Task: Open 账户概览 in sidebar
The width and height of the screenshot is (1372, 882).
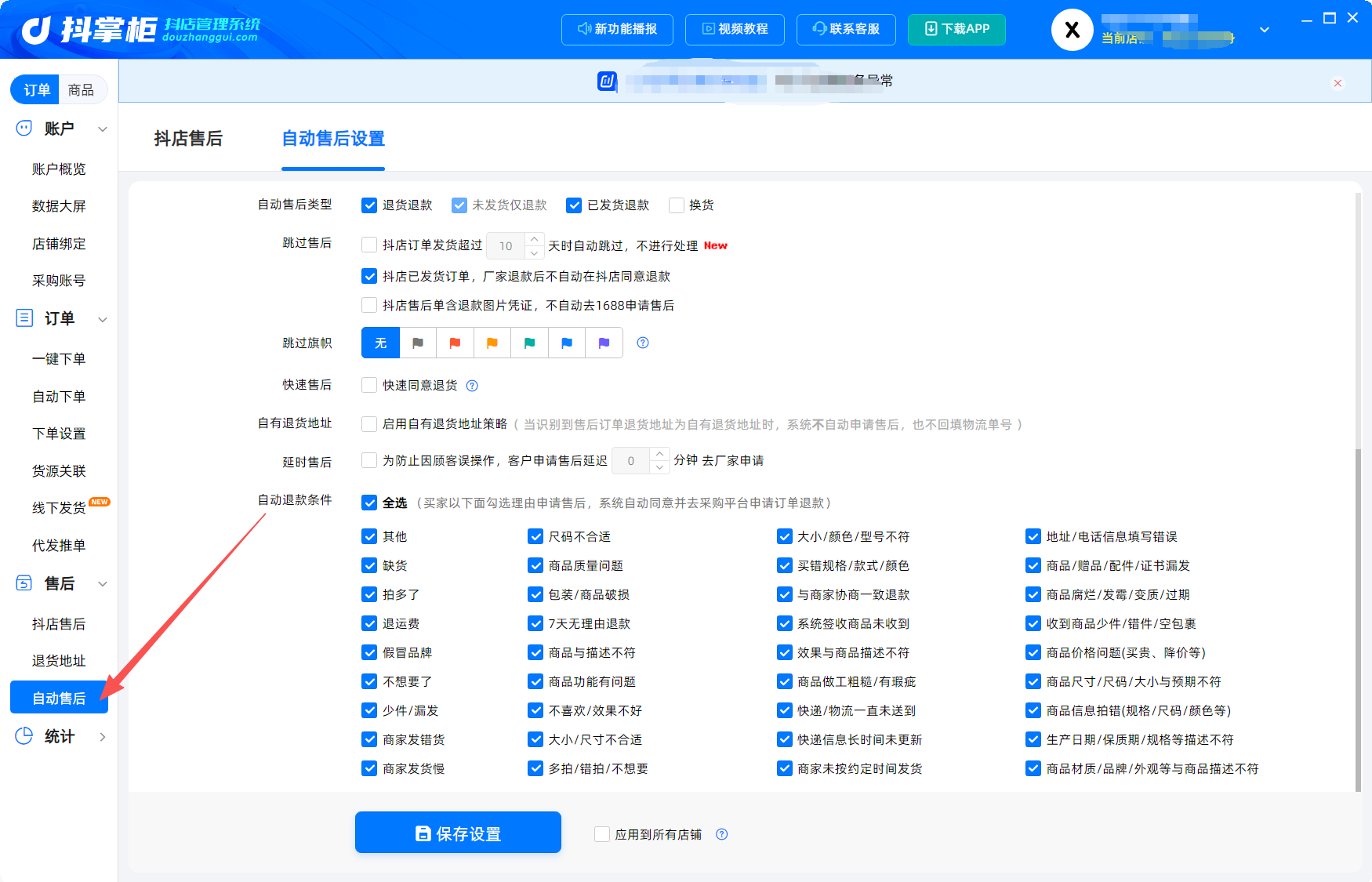Action: tap(59, 169)
